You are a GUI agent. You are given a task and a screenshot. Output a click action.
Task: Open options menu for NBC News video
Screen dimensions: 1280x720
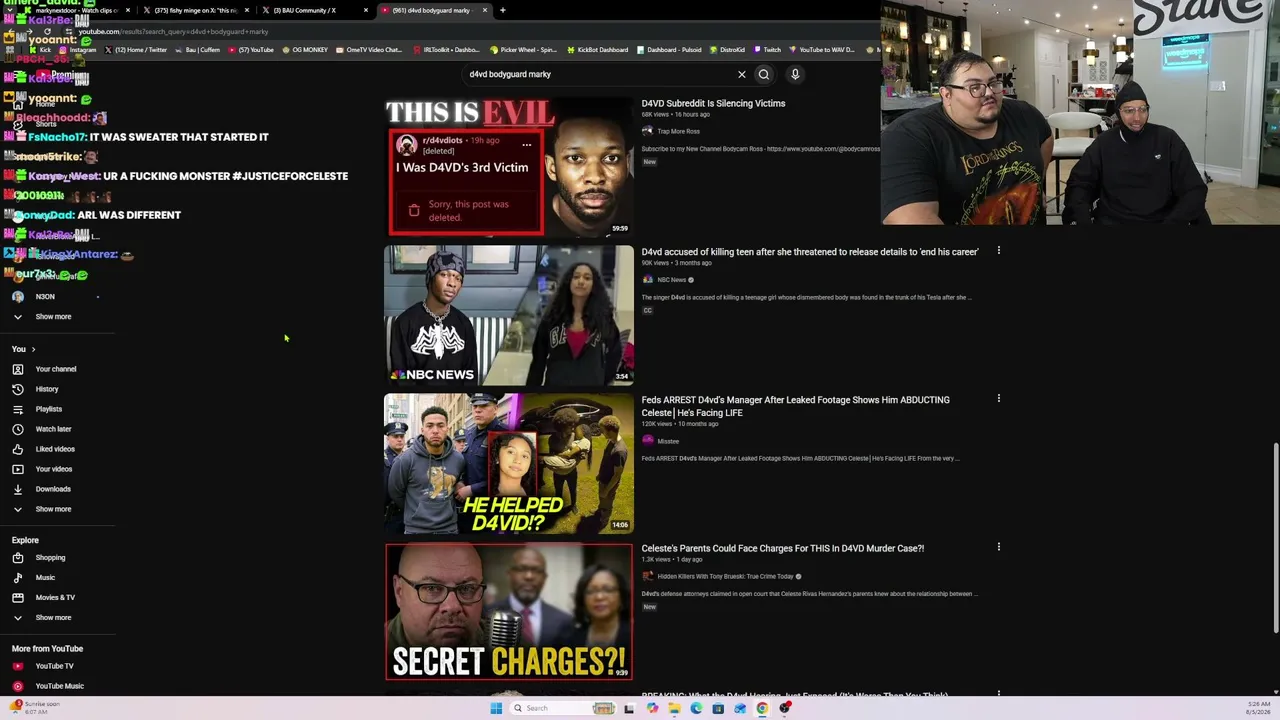pos(998,251)
